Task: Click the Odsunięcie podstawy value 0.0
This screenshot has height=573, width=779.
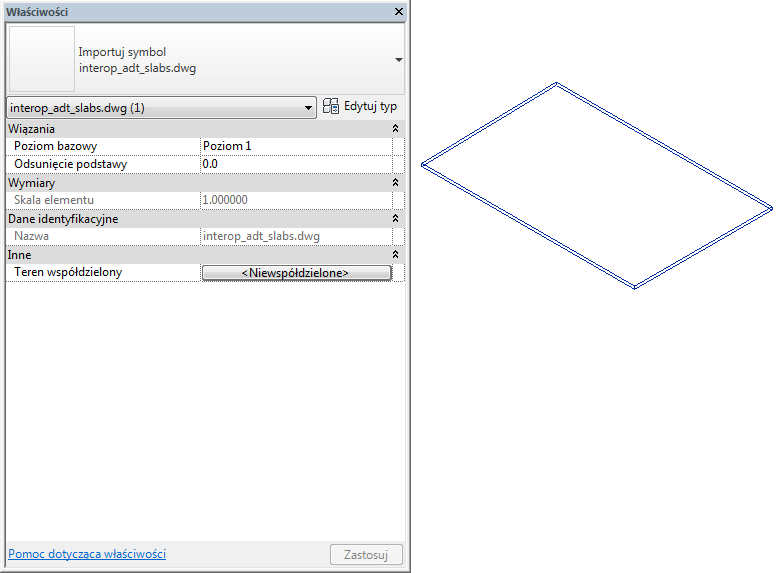Action: click(296, 164)
